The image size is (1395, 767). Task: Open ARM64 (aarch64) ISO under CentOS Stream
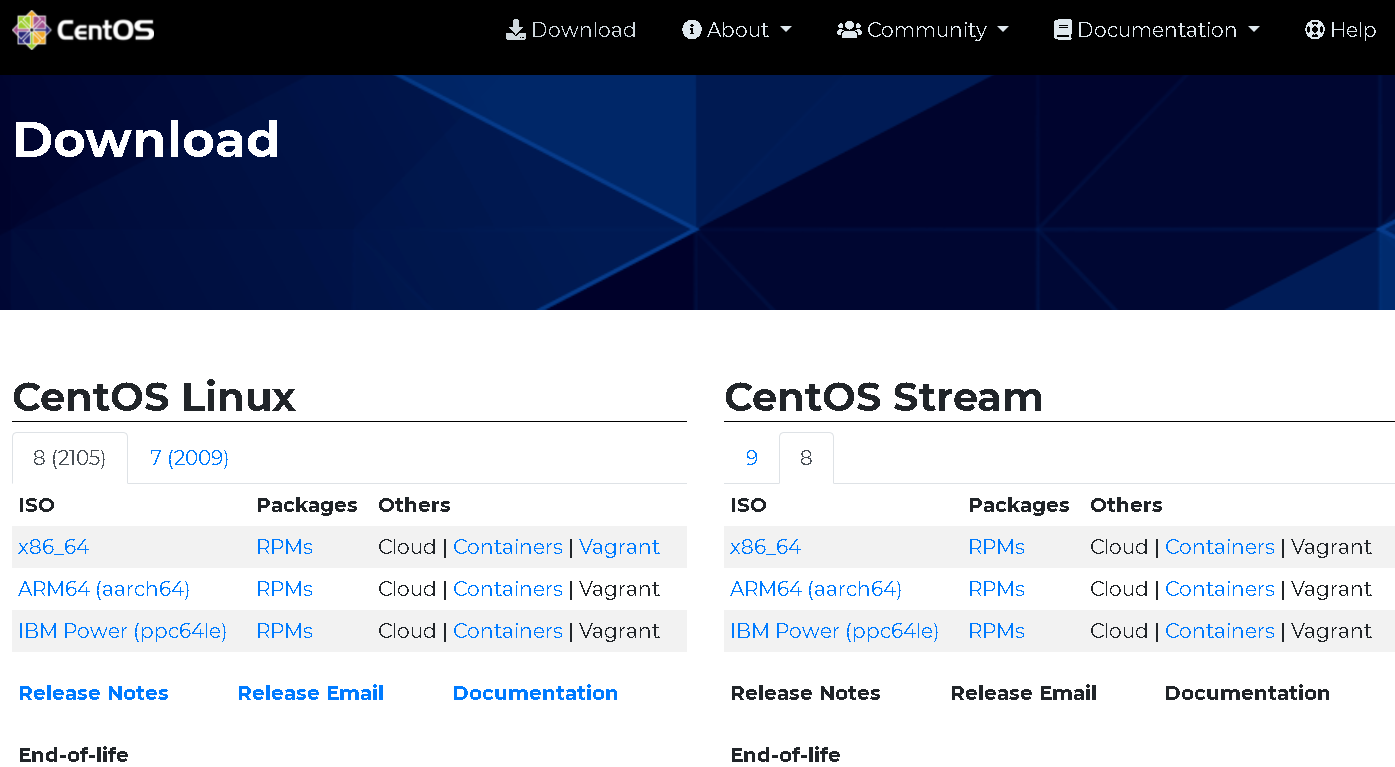point(816,589)
